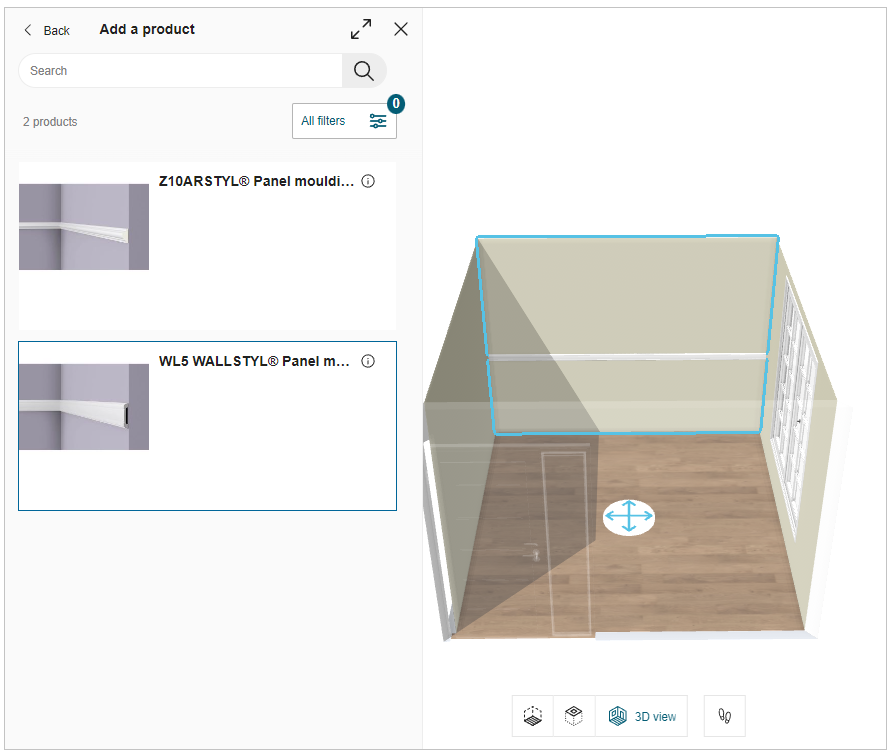Select the Z10 ARSTYL moulding thumbnail
This screenshot has height=754, width=891.
[x=84, y=227]
